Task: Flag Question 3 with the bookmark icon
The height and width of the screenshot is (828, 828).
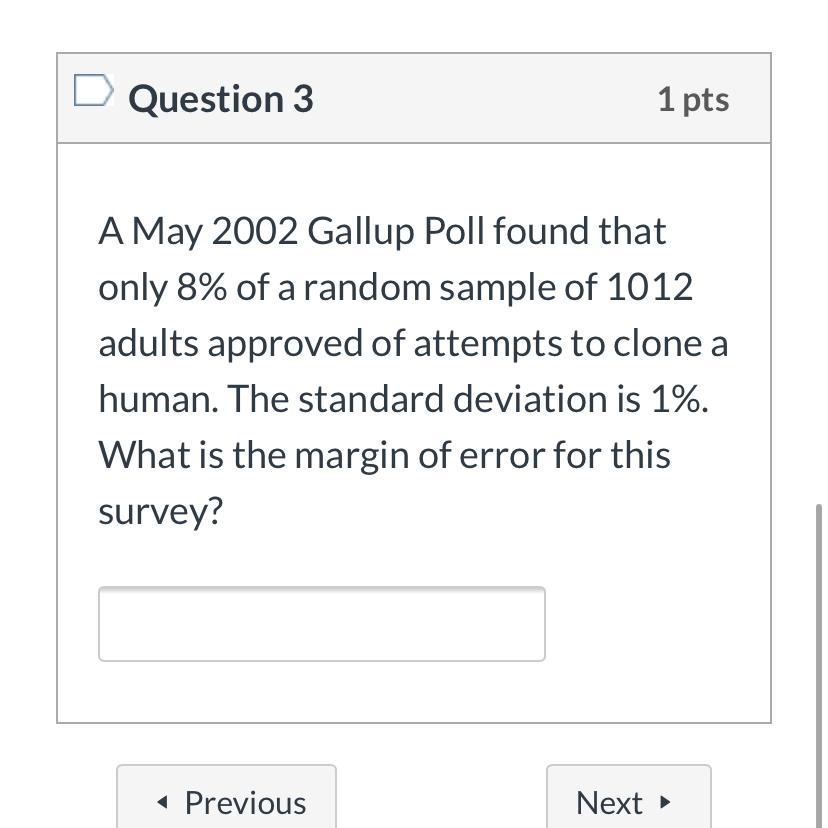Action: coord(92,93)
